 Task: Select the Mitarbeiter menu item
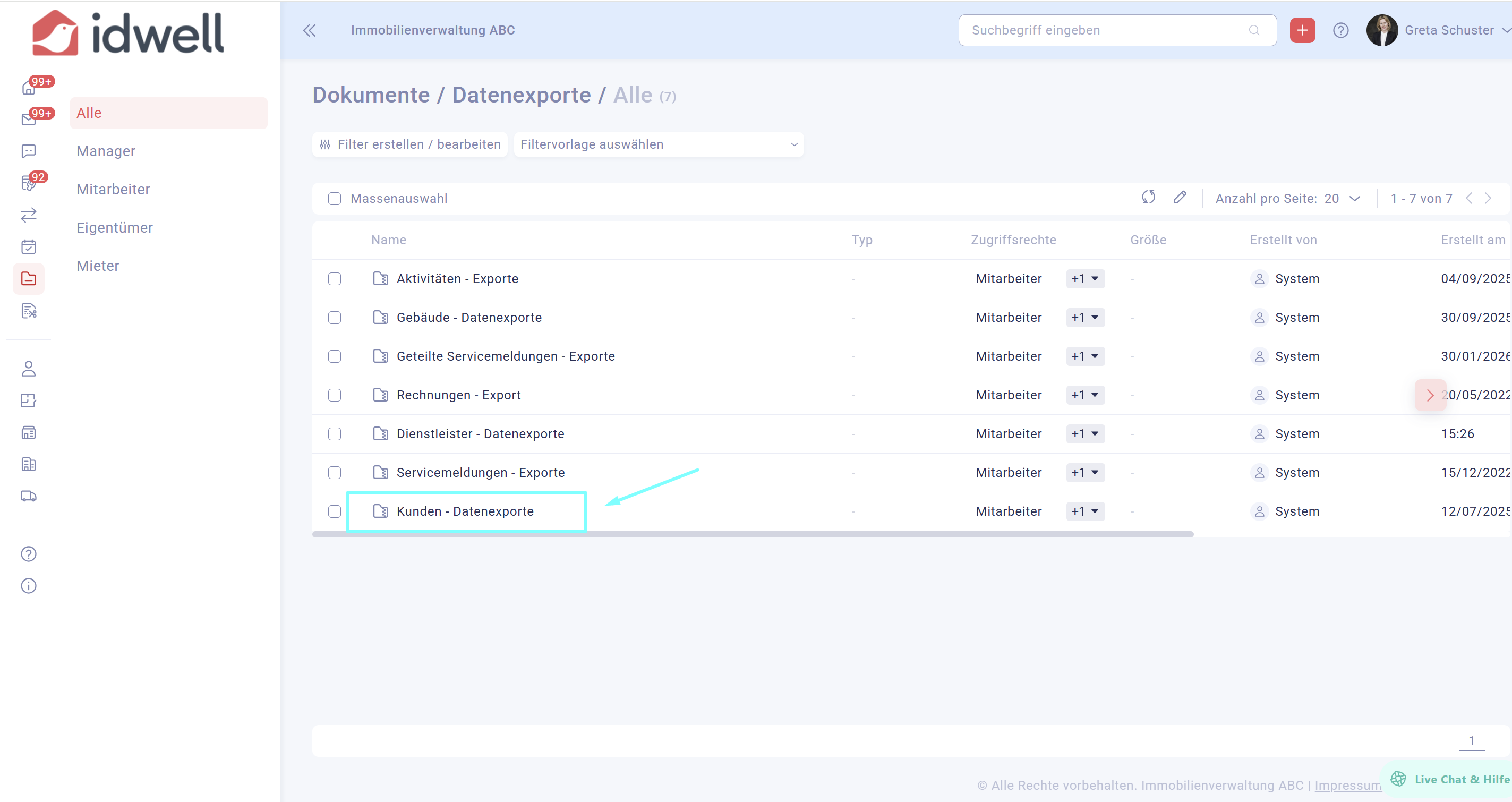(x=113, y=190)
